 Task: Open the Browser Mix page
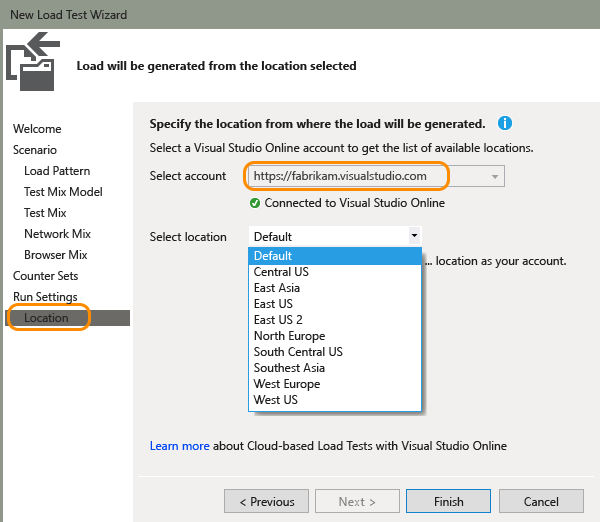[x=56, y=255]
